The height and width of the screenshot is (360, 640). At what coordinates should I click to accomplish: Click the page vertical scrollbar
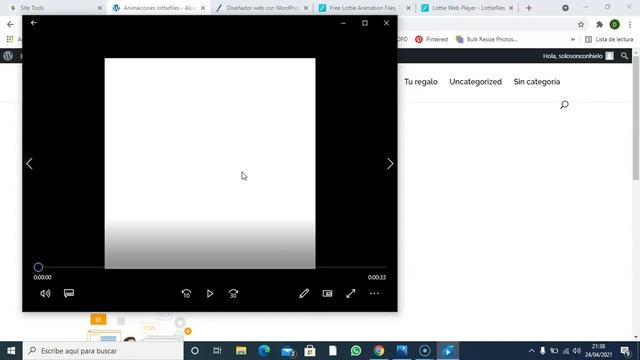click(636, 118)
